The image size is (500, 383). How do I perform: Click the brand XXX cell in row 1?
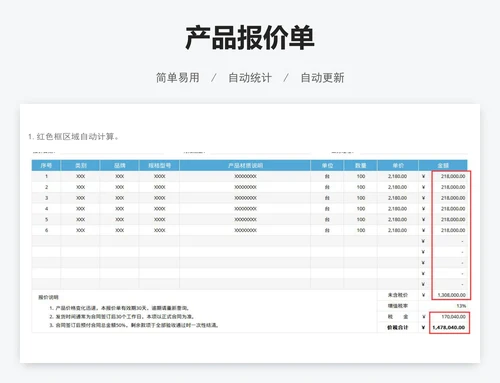click(x=119, y=176)
